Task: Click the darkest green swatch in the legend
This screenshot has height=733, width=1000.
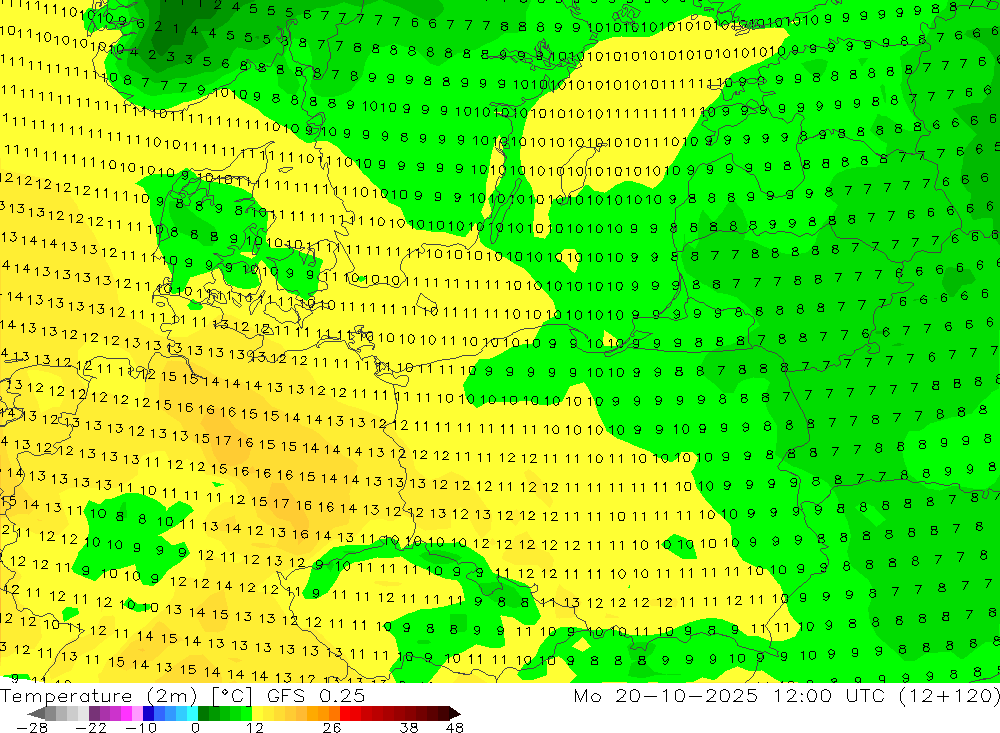Action: pyautogui.click(x=203, y=713)
